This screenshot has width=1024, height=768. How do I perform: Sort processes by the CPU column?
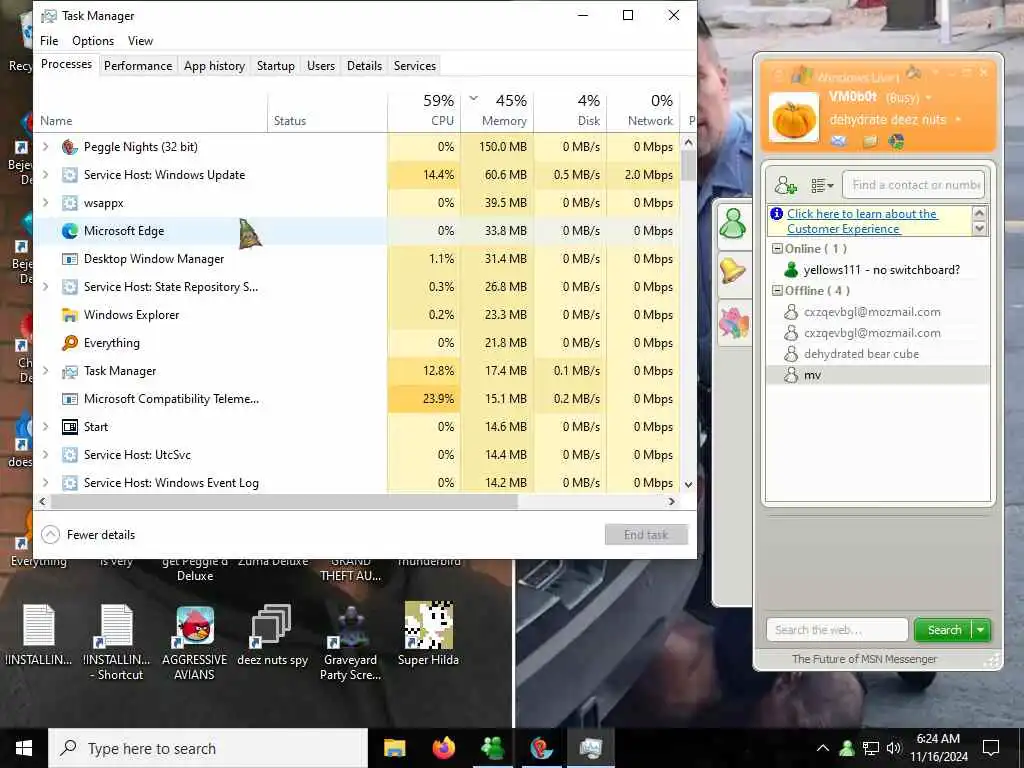click(424, 110)
